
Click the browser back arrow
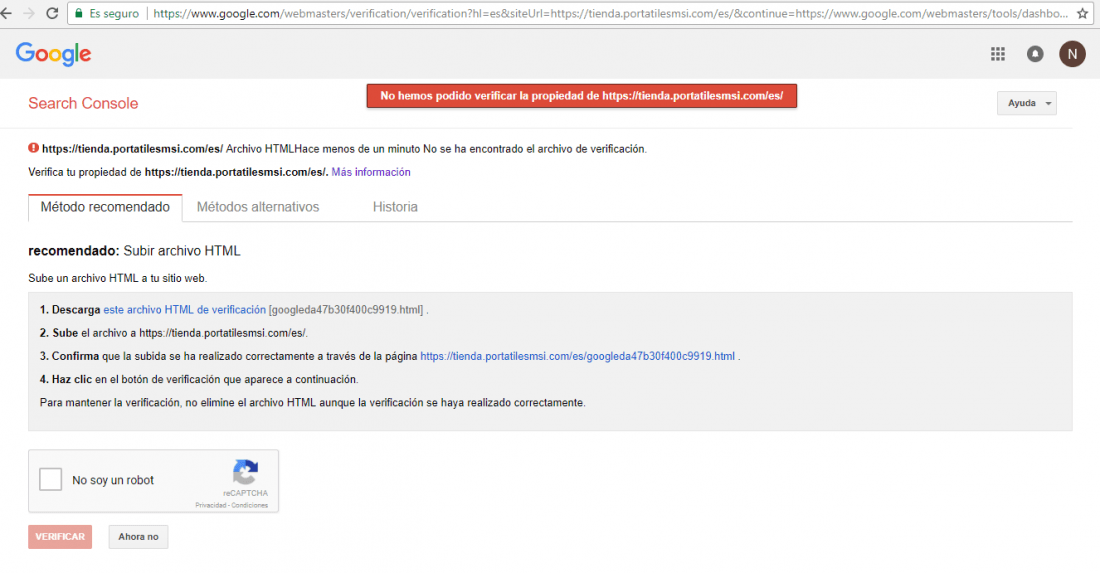point(6,13)
